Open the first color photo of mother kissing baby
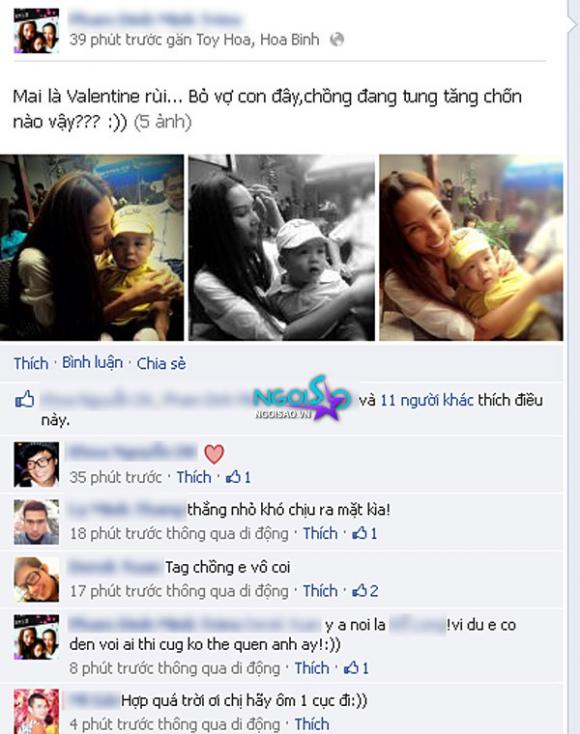The width and height of the screenshot is (580, 734). tap(92, 248)
